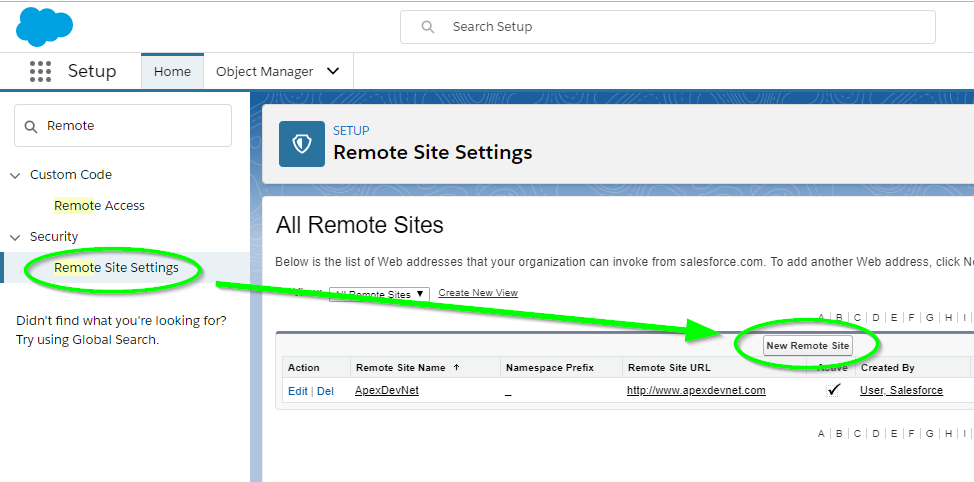Click the Action column header
This screenshot has width=974, height=482.
tap(304, 368)
